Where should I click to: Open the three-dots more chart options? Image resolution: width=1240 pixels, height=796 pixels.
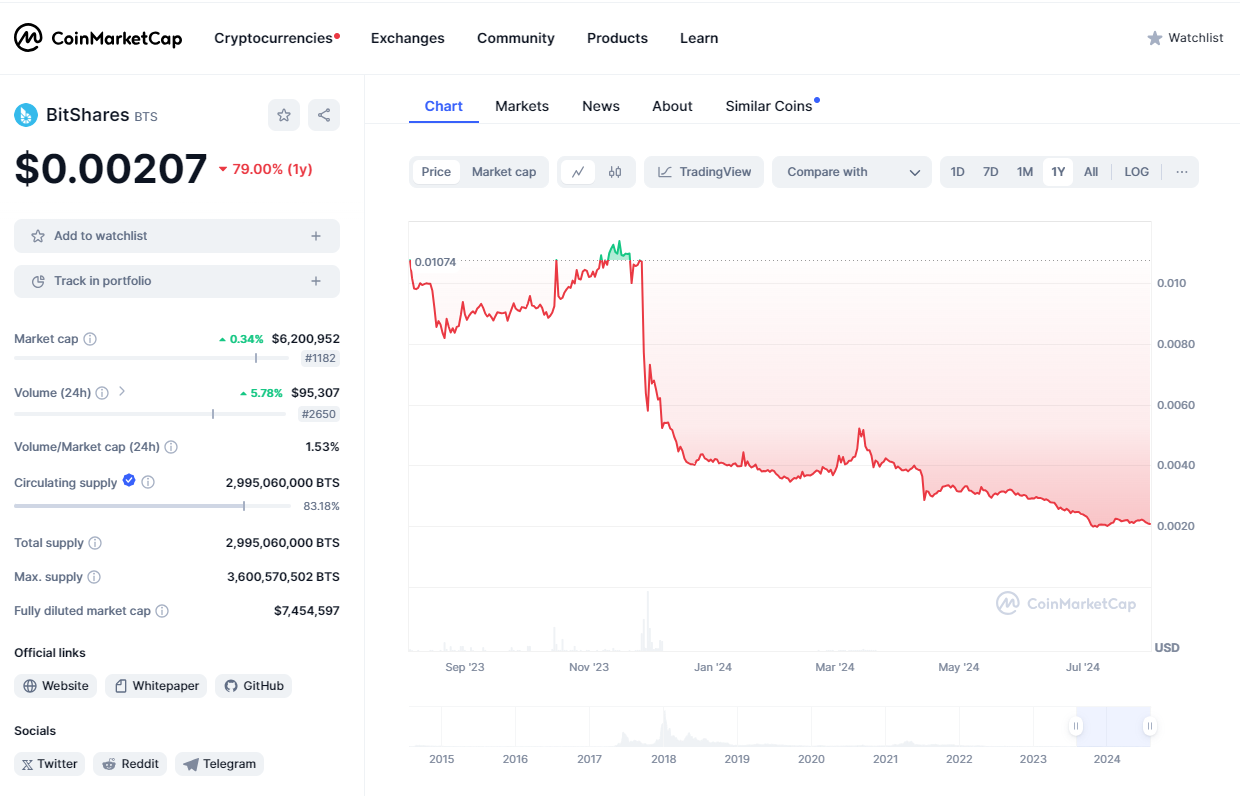coord(1182,172)
